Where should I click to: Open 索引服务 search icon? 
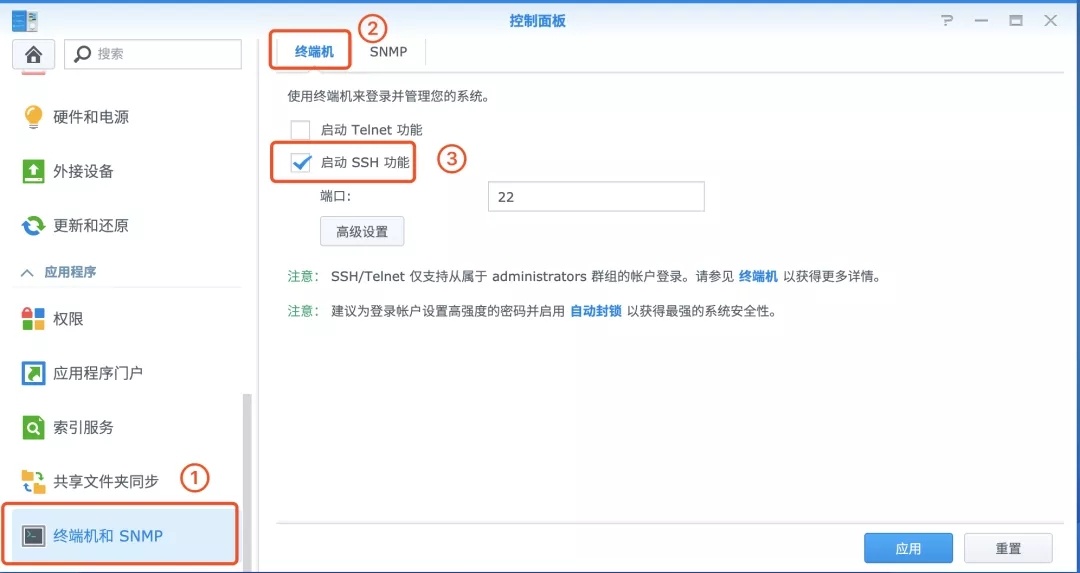point(33,428)
